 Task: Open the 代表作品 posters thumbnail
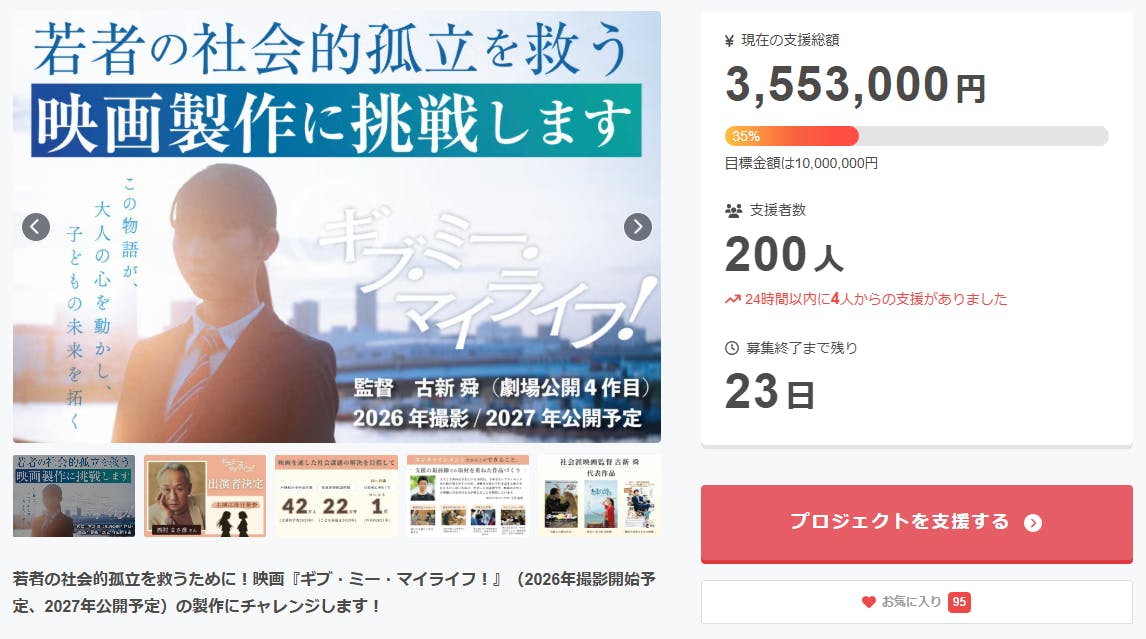tap(599, 496)
